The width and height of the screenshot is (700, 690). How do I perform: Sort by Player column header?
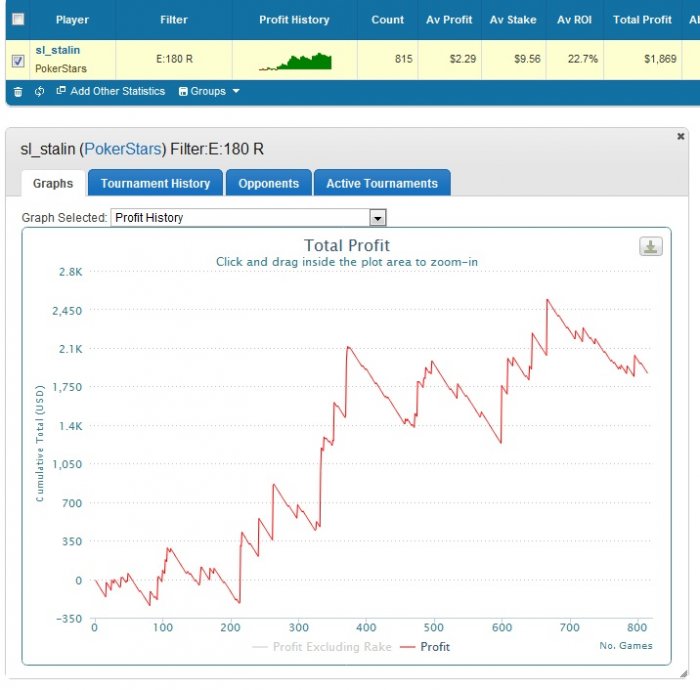pos(72,20)
